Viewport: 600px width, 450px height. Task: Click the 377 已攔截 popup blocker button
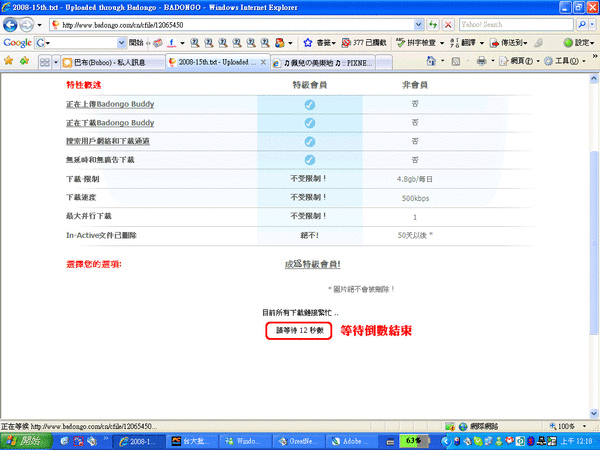[364, 42]
